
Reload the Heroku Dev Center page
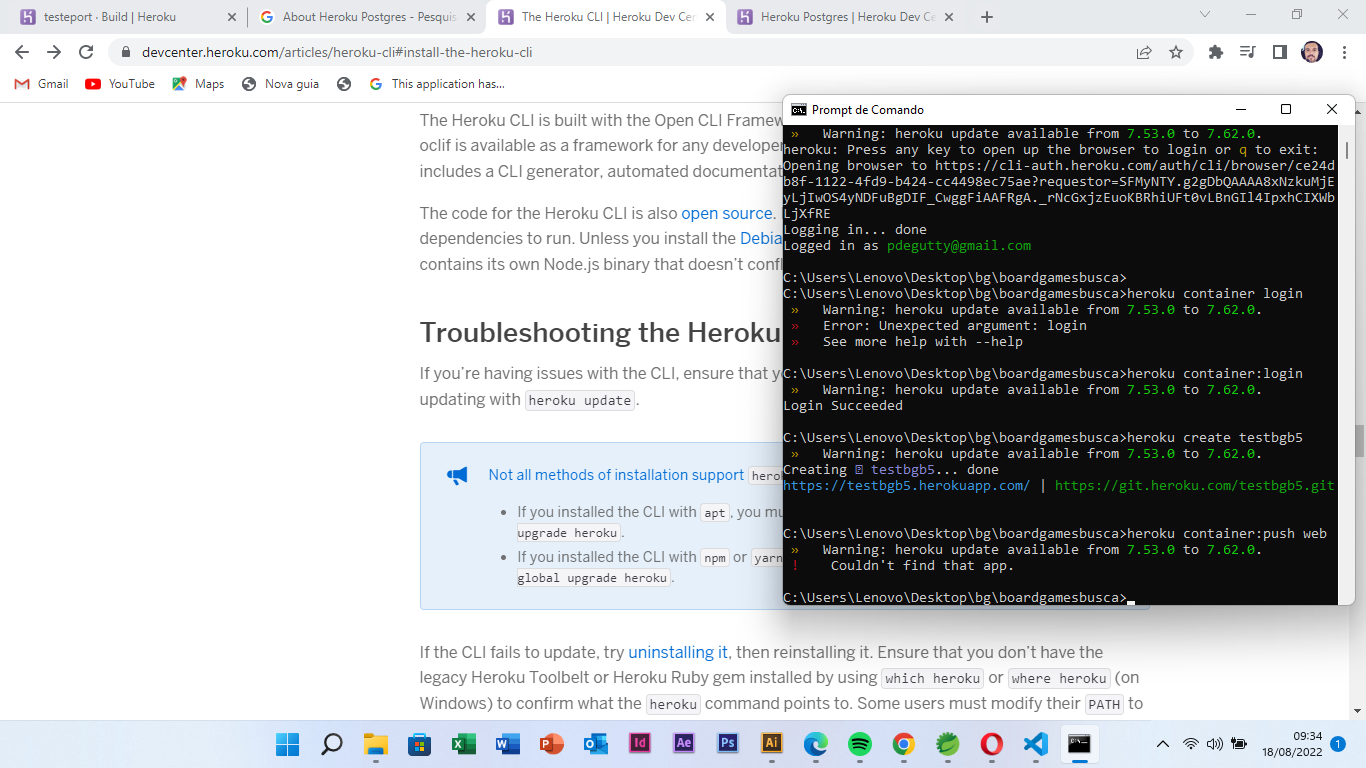(86, 52)
